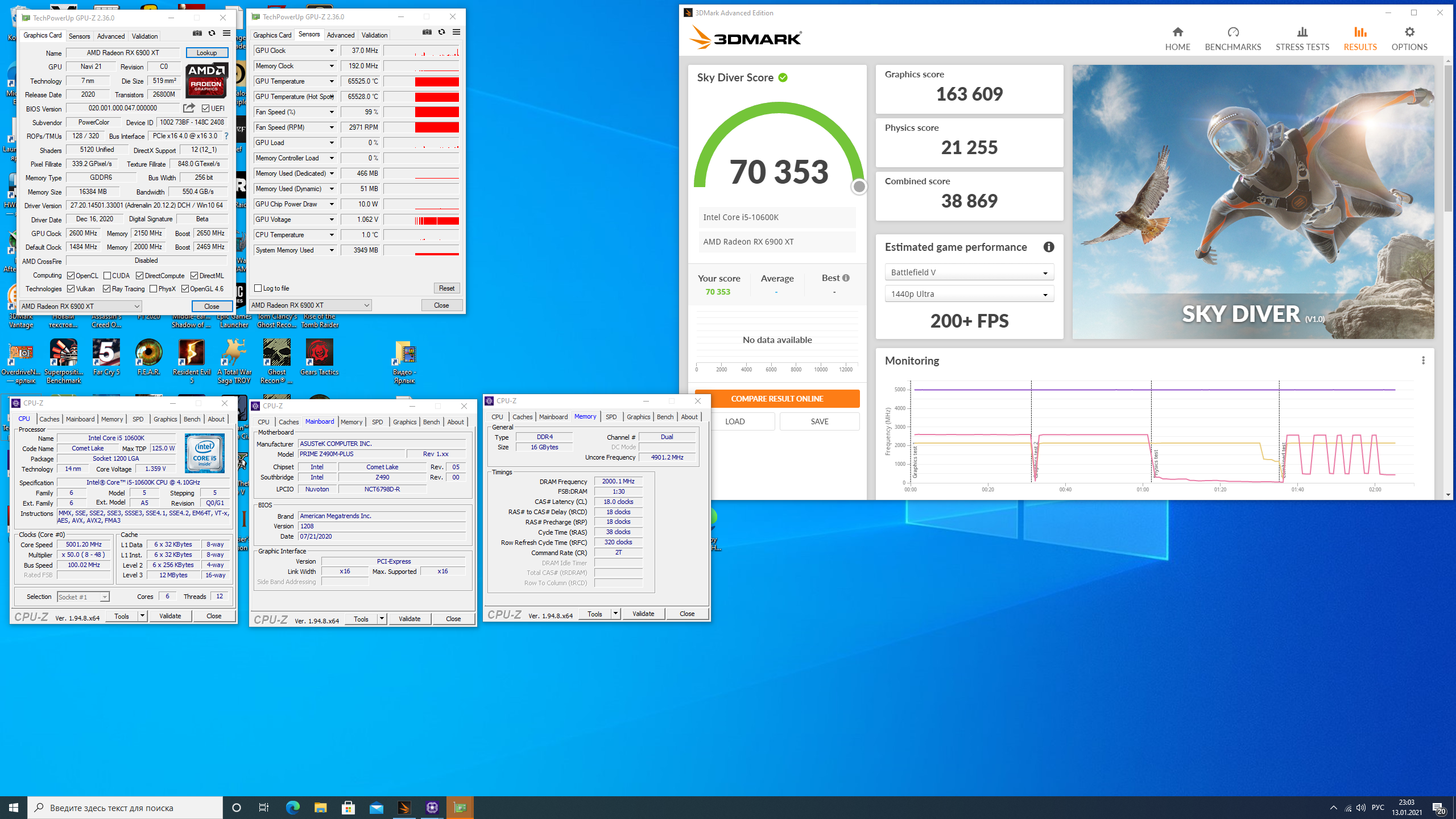Open Task View on taskbar
This screenshot has height=819, width=1456.
pos(264,808)
